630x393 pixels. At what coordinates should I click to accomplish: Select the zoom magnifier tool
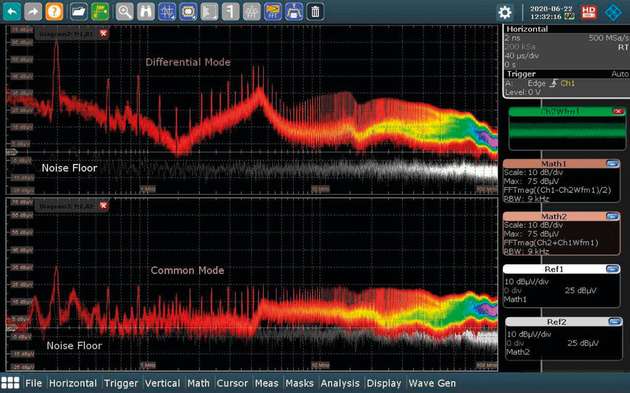(x=125, y=12)
